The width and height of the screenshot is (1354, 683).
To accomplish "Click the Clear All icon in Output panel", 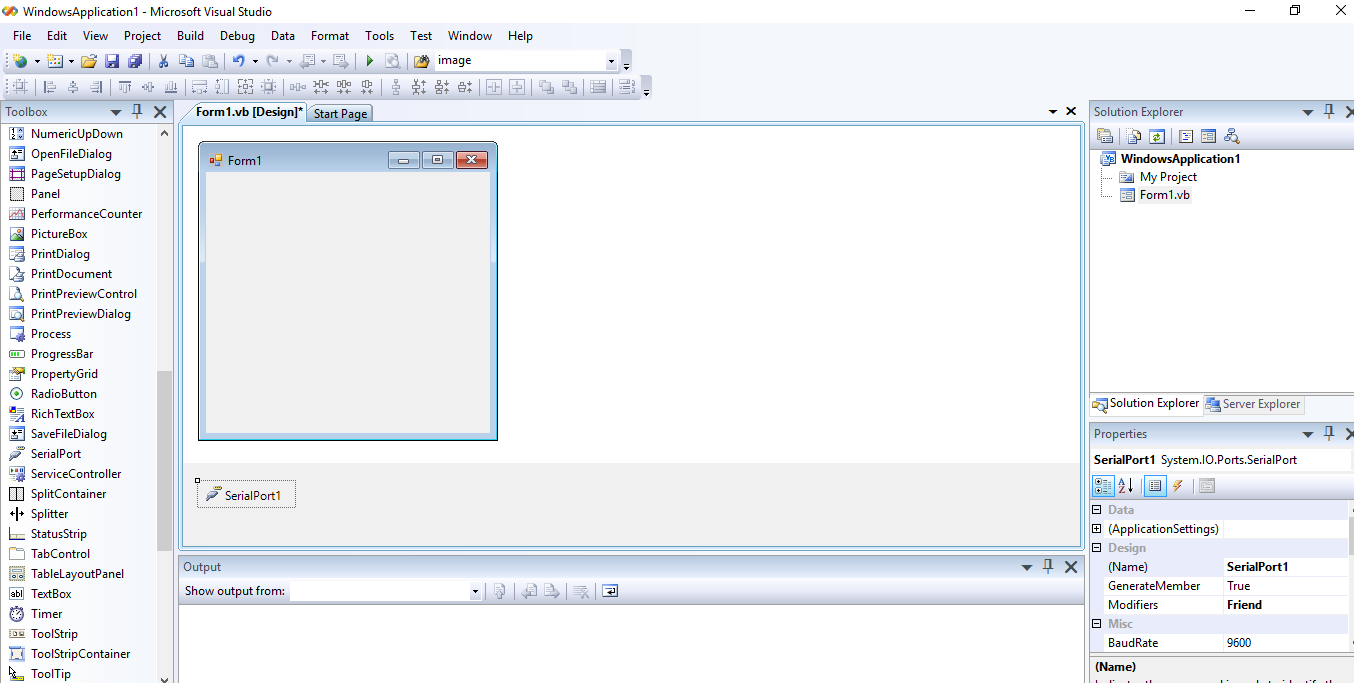I will click(580, 591).
